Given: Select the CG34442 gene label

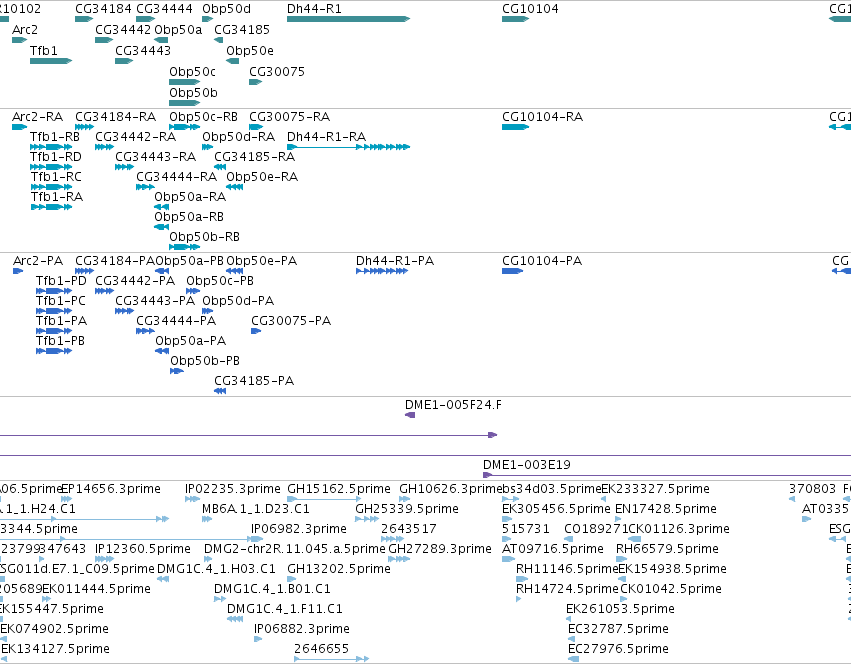Looking at the screenshot, I should pyautogui.click(x=123, y=29).
